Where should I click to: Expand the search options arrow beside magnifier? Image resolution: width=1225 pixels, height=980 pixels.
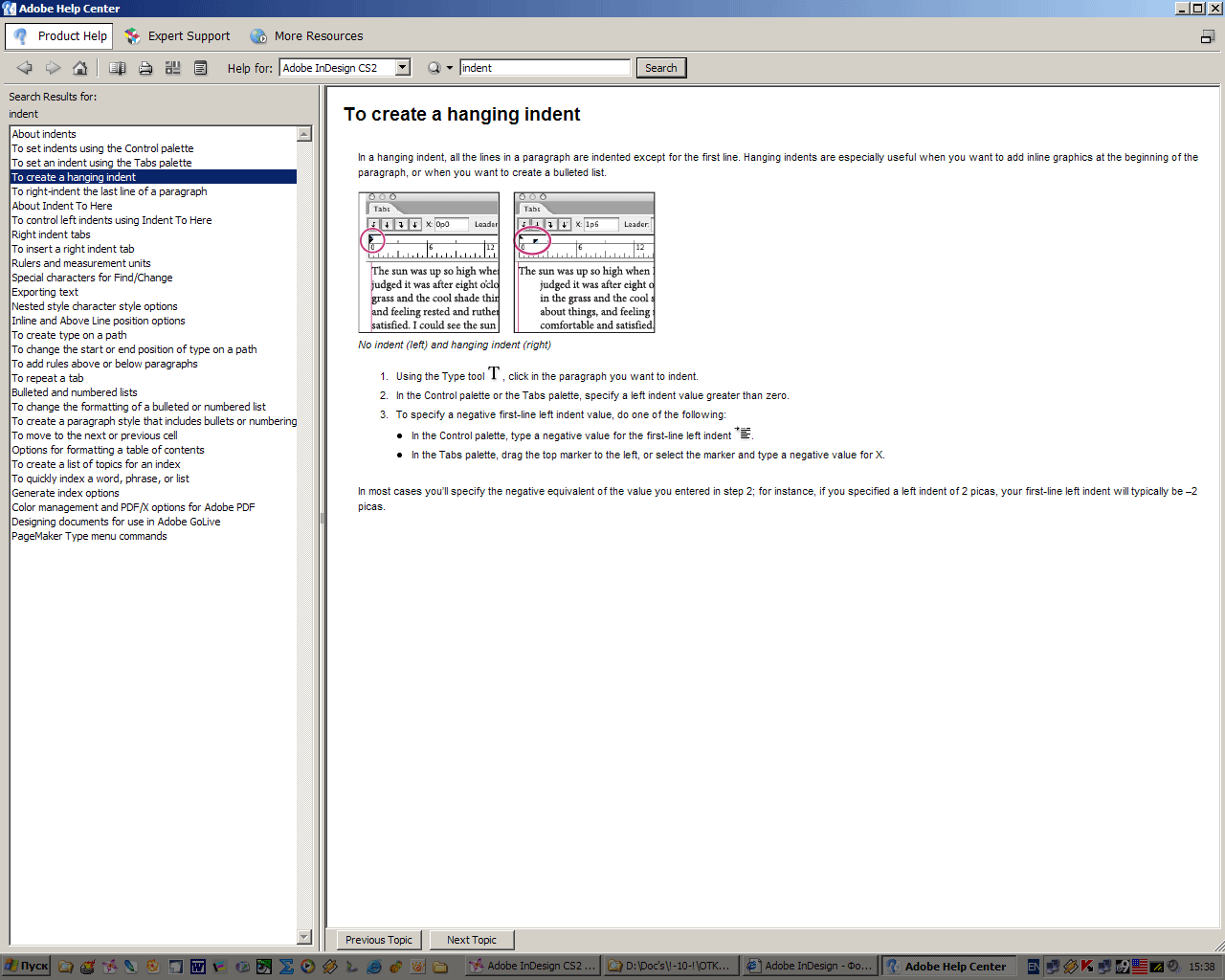pyautogui.click(x=449, y=69)
